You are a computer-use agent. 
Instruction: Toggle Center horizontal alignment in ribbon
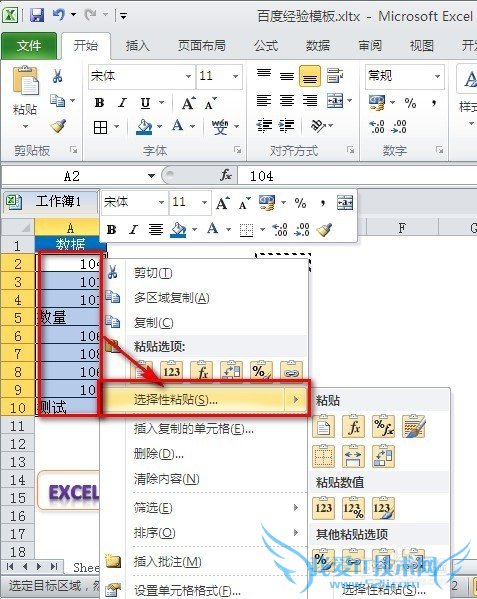(x=287, y=101)
